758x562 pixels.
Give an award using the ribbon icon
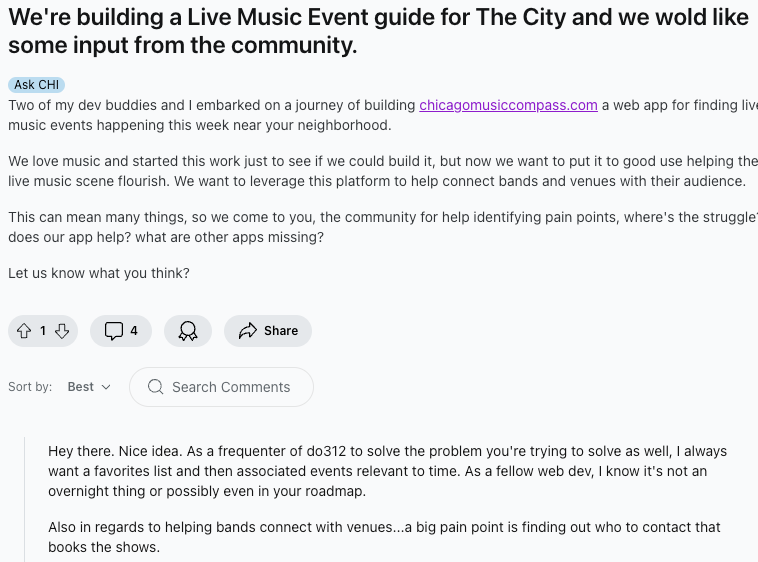[x=188, y=331]
